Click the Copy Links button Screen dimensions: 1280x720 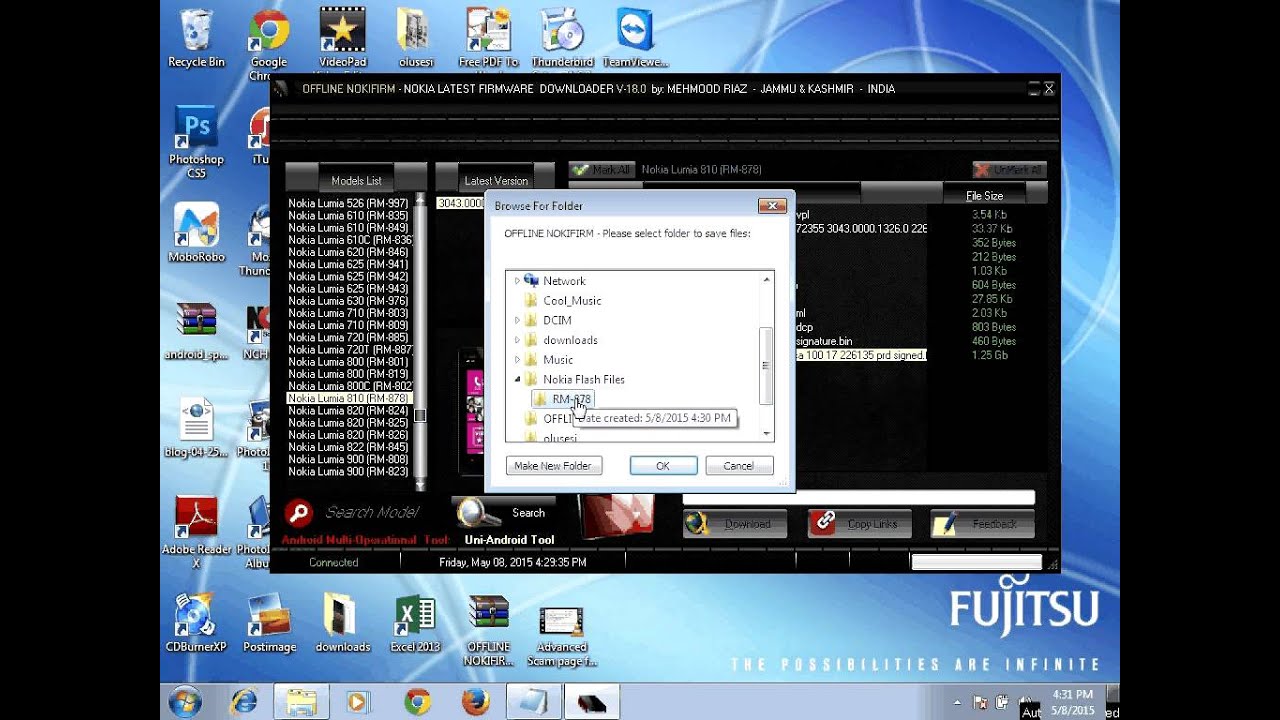click(859, 524)
